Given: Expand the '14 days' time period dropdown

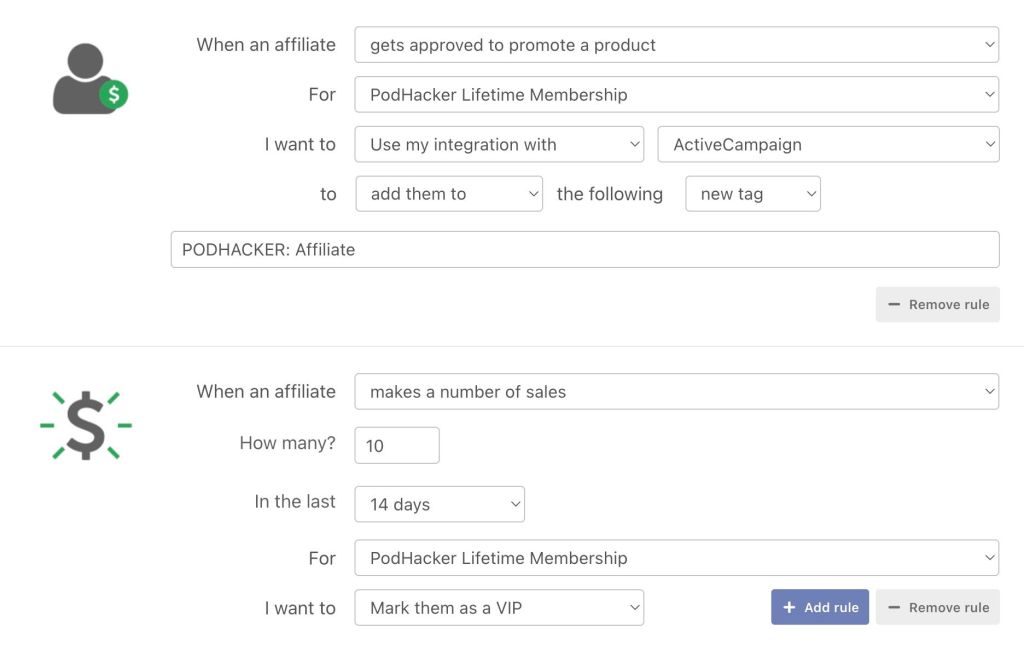Looking at the screenshot, I should pos(439,504).
